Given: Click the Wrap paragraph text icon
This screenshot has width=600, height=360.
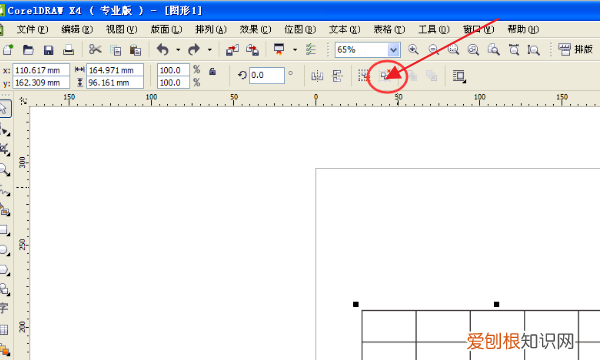Looking at the screenshot, I should 459,76.
